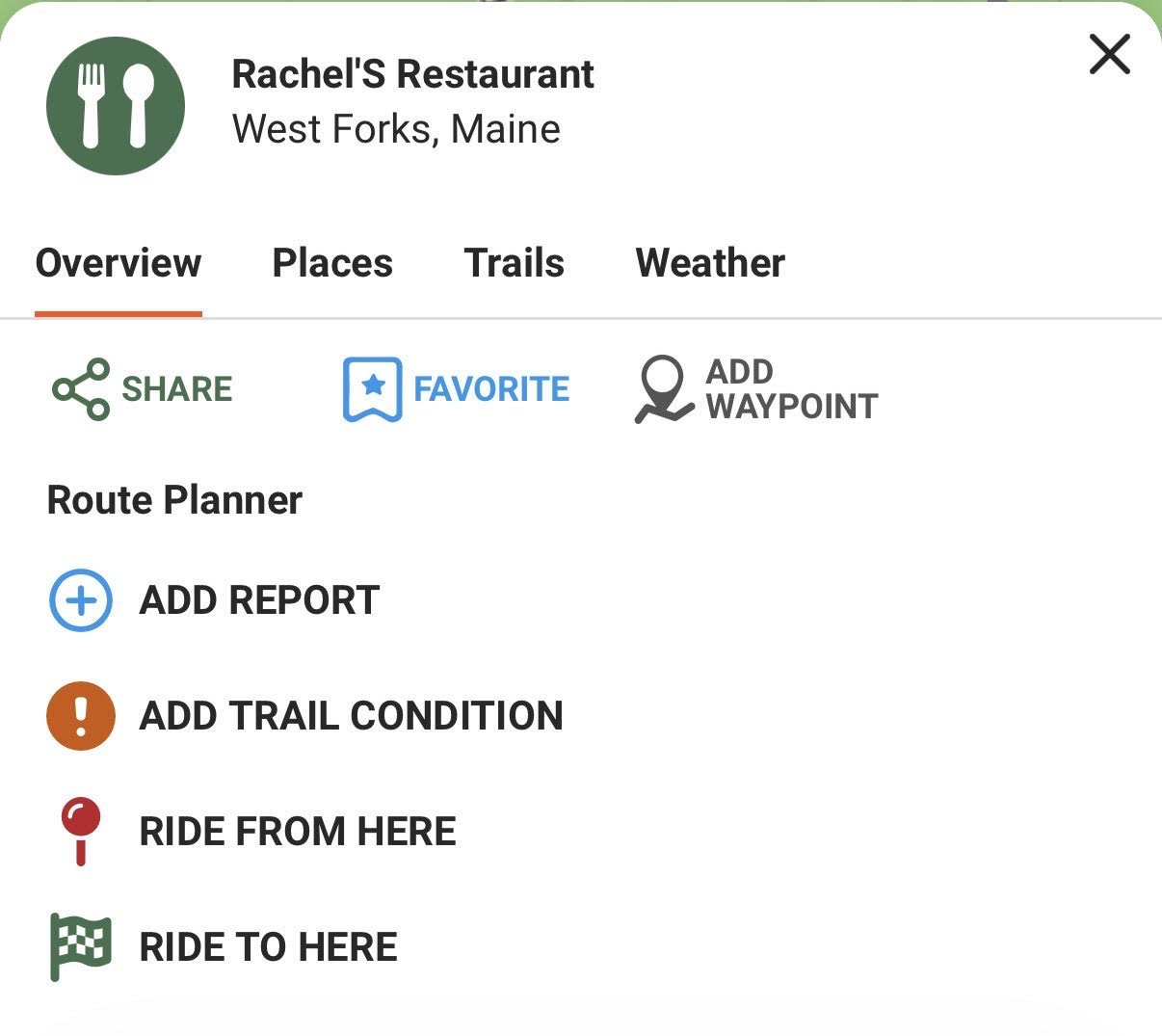Select the Share icon
The height and width of the screenshot is (1036, 1162).
[77, 389]
